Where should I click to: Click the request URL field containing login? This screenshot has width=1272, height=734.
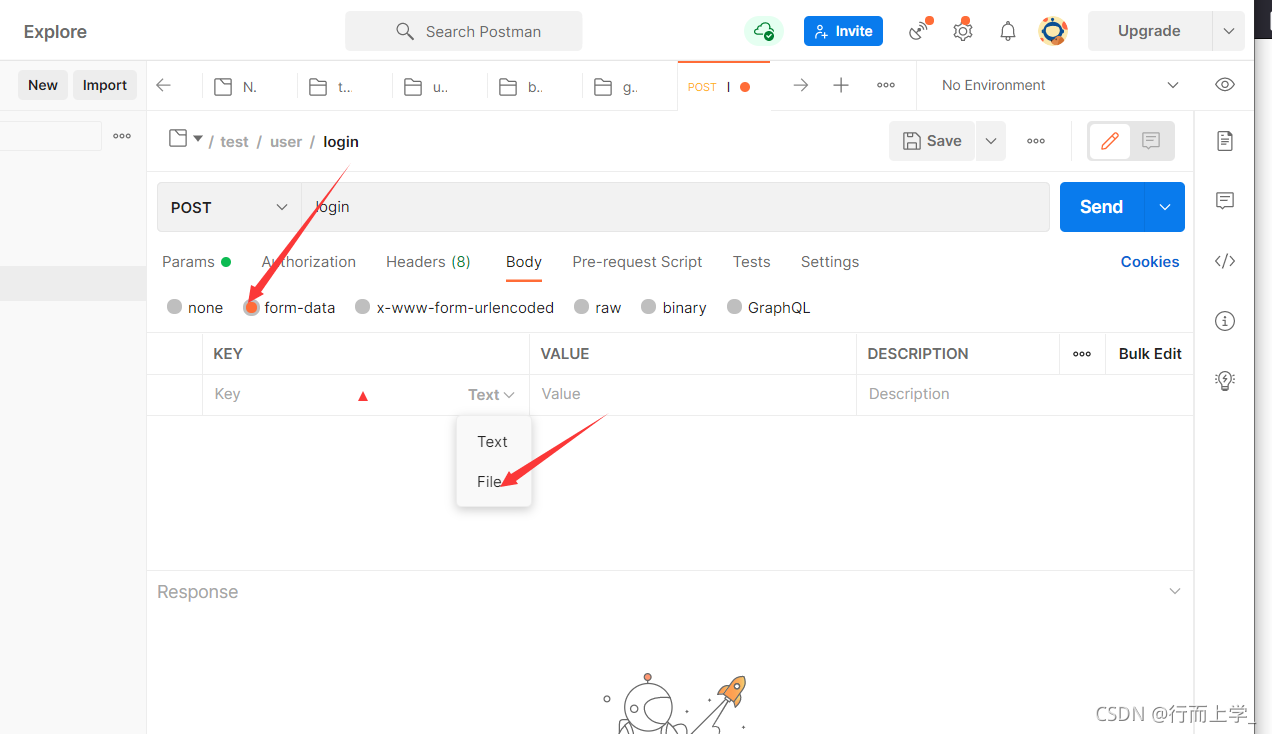click(x=675, y=207)
